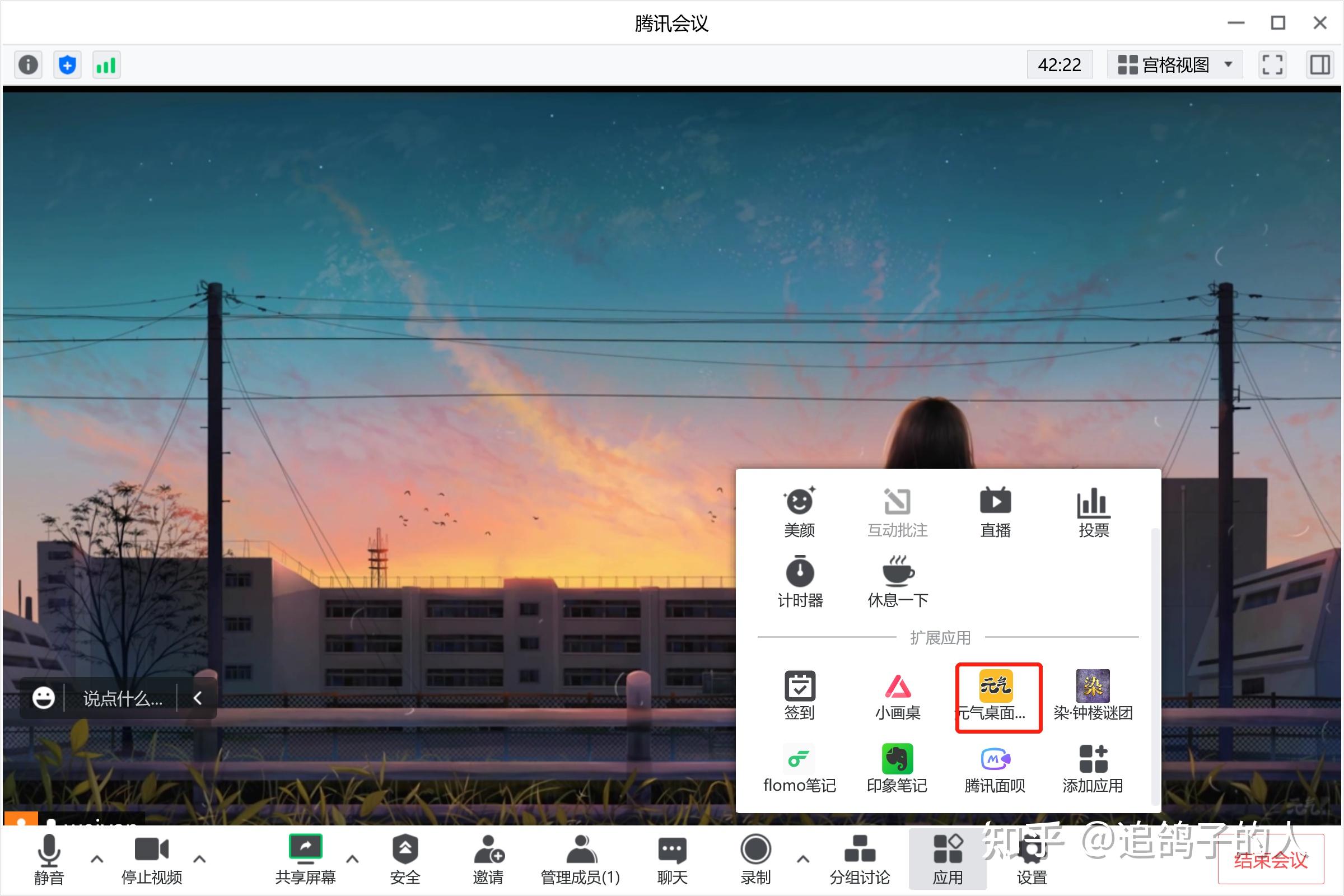Open 印象笔记 Evernote app
Viewport: 1344px width, 896px height.
coord(897,768)
